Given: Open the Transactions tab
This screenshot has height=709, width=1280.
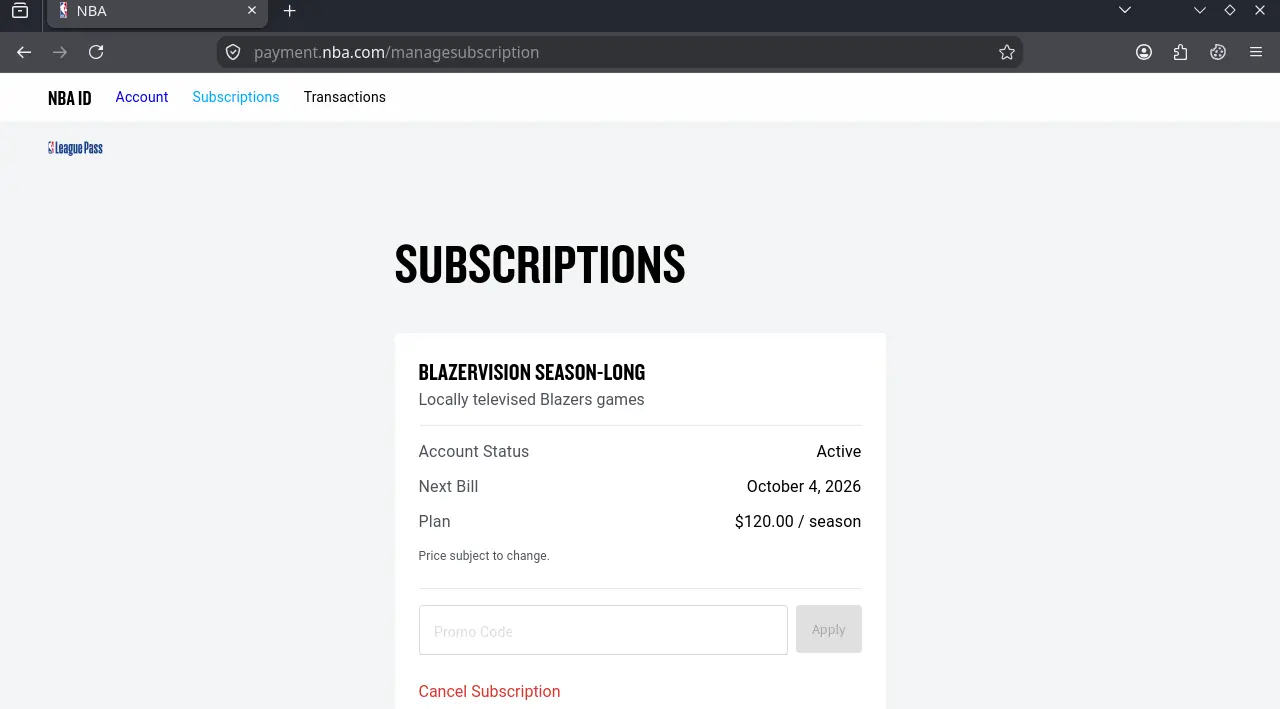Looking at the screenshot, I should [x=345, y=97].
